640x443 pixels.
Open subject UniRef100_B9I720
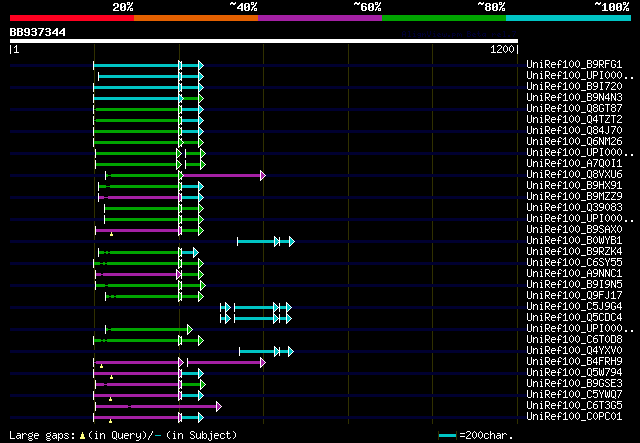click(574, 86)
